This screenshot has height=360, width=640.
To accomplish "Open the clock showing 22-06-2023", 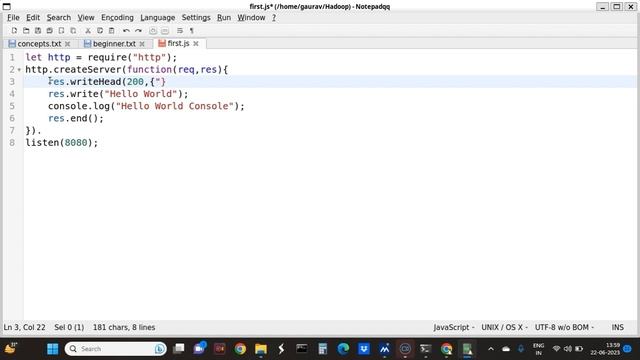I will click(x=605, y=349).
